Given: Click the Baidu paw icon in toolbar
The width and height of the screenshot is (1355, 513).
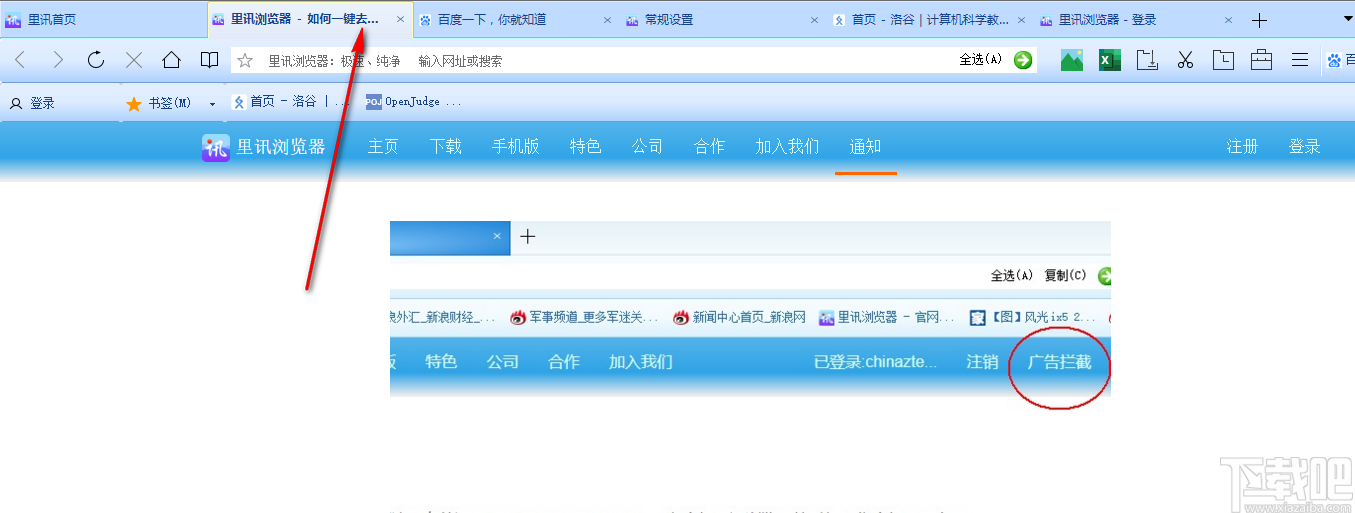Looking at the screenshot, I should 1334,61.
